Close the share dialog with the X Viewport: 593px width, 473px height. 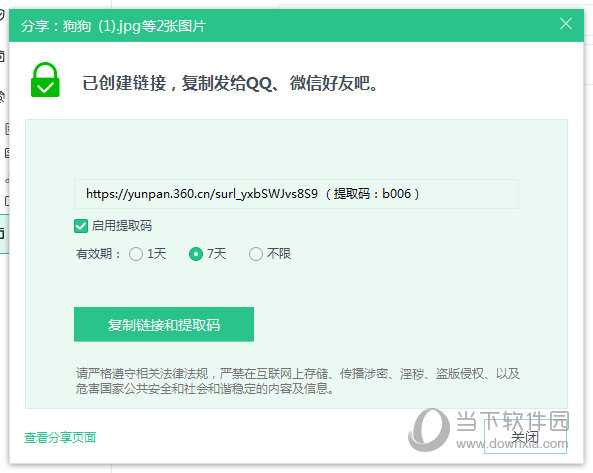coord(566,24)
